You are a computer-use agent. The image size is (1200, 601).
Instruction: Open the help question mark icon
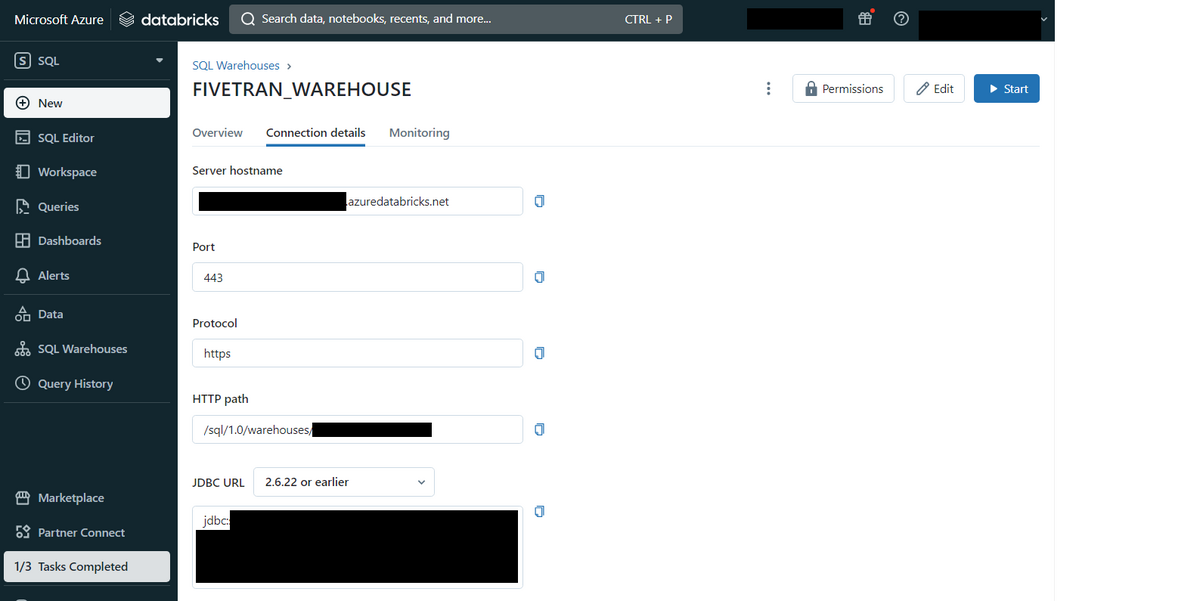pyautogui.click(x=901, y=19)
